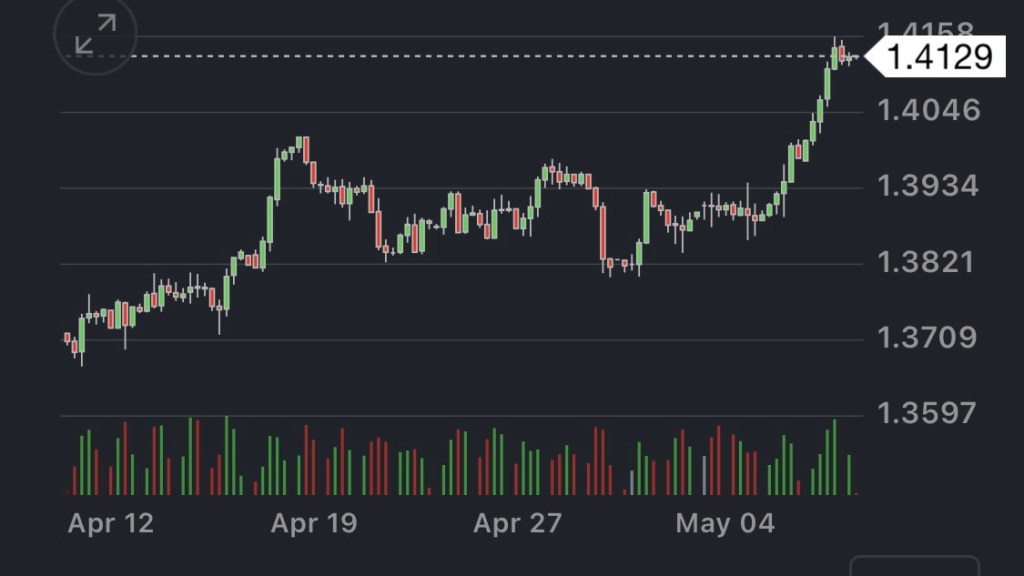The width and height of the screenshot is (1024, 576).
Task: Click the 1.4129 current price tag
Action: [939, 57]
